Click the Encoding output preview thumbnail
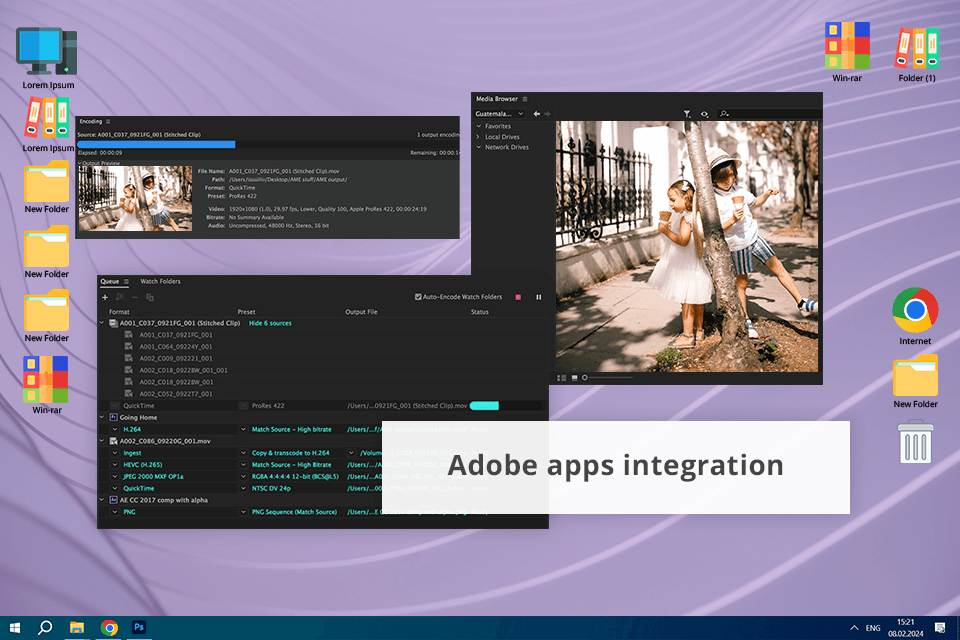The height and width of the screenshot is (640, 960). [135, 198]
